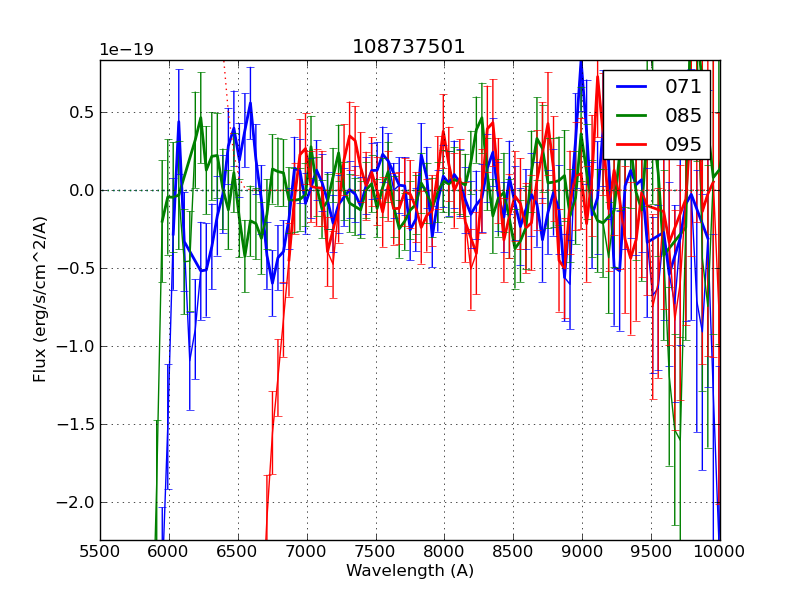Click the 1e-19 exponent label
This screenshot has height=600, width=800.
[126, 49]
